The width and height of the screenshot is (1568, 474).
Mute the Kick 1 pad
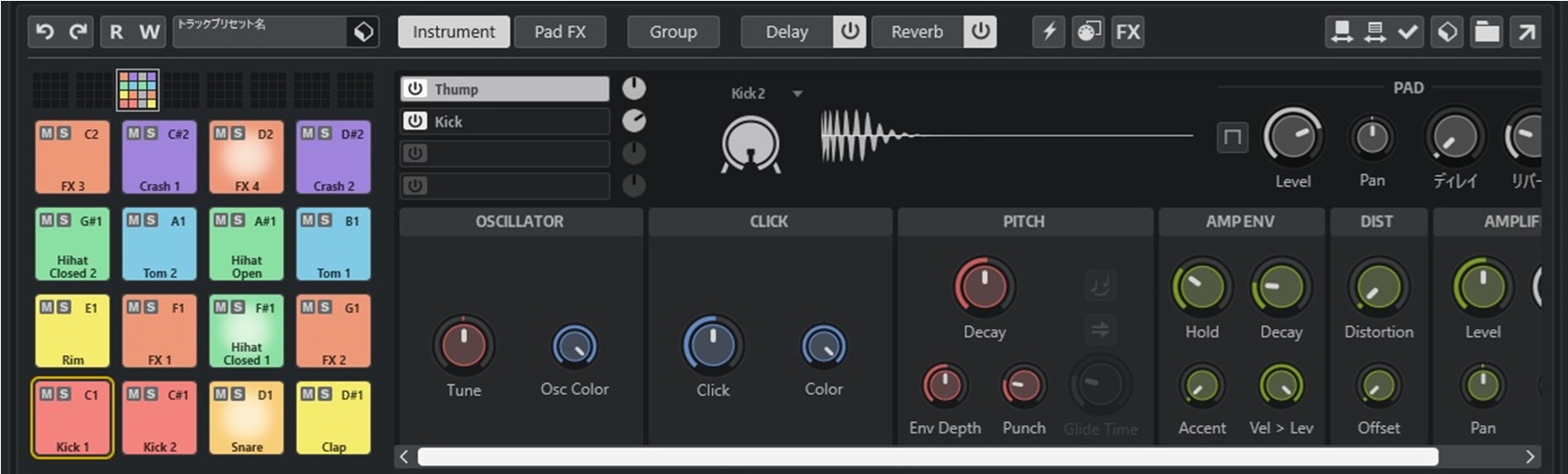46,394
